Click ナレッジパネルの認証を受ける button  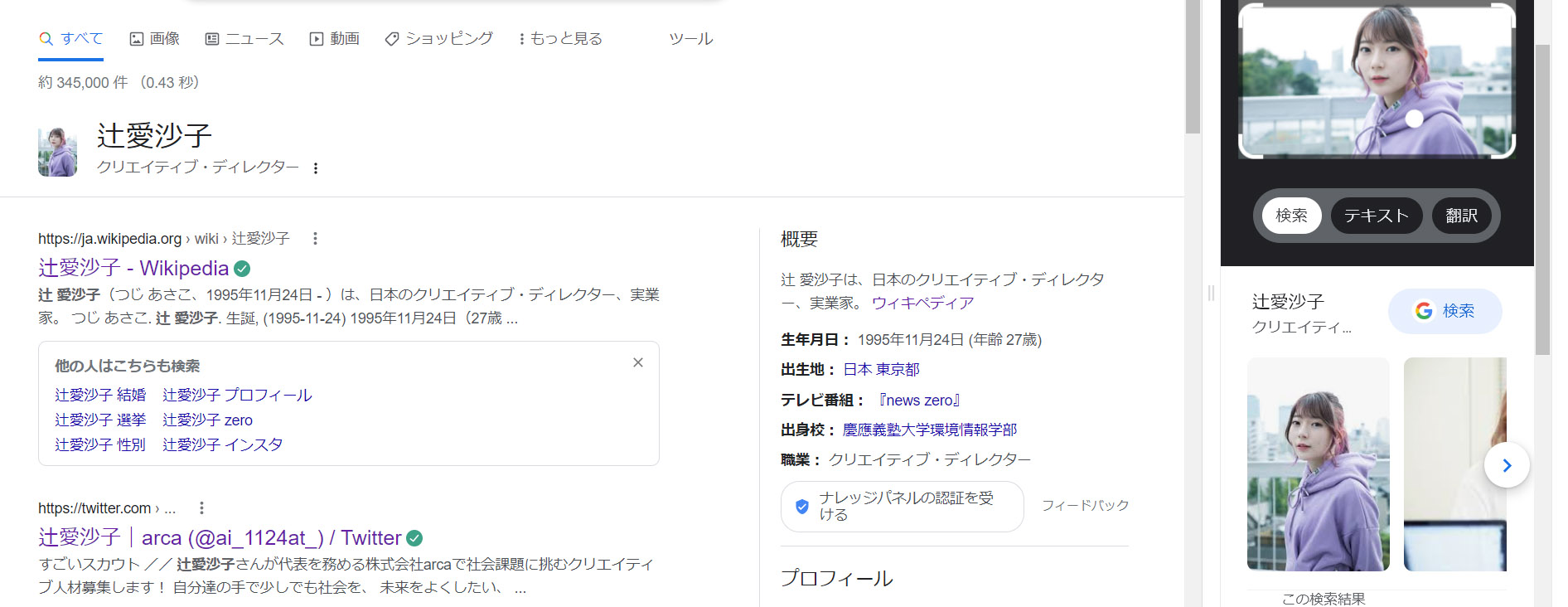click(x=902, y=506)
